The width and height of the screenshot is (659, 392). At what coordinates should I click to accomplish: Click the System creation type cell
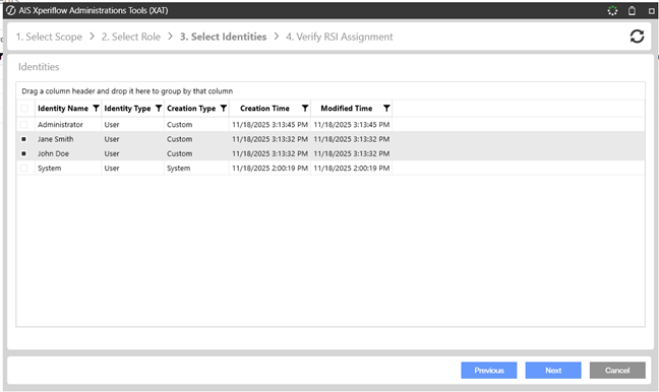pos(179,168)
